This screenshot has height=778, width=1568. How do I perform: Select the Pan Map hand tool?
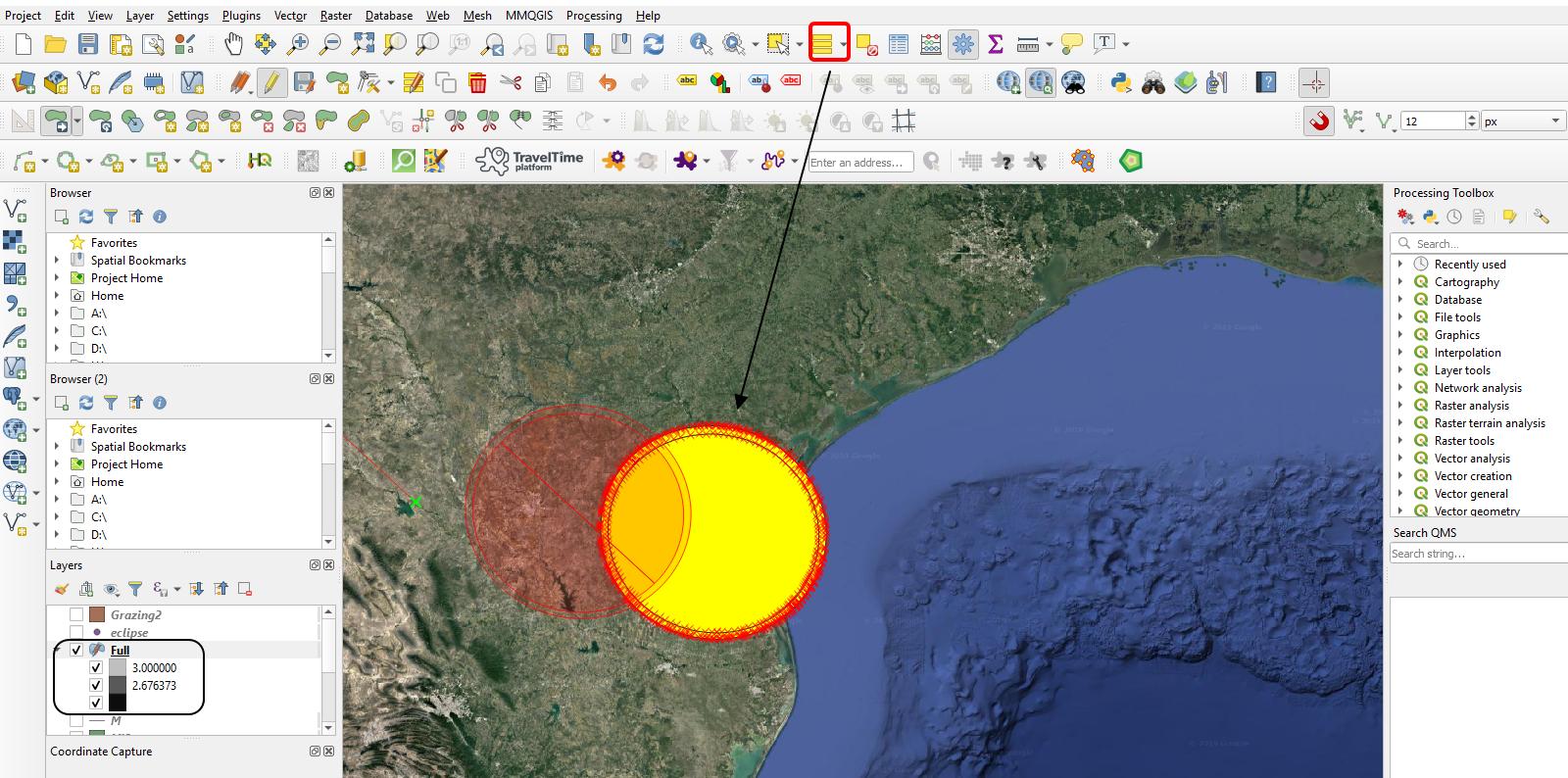tap(233, 44)
